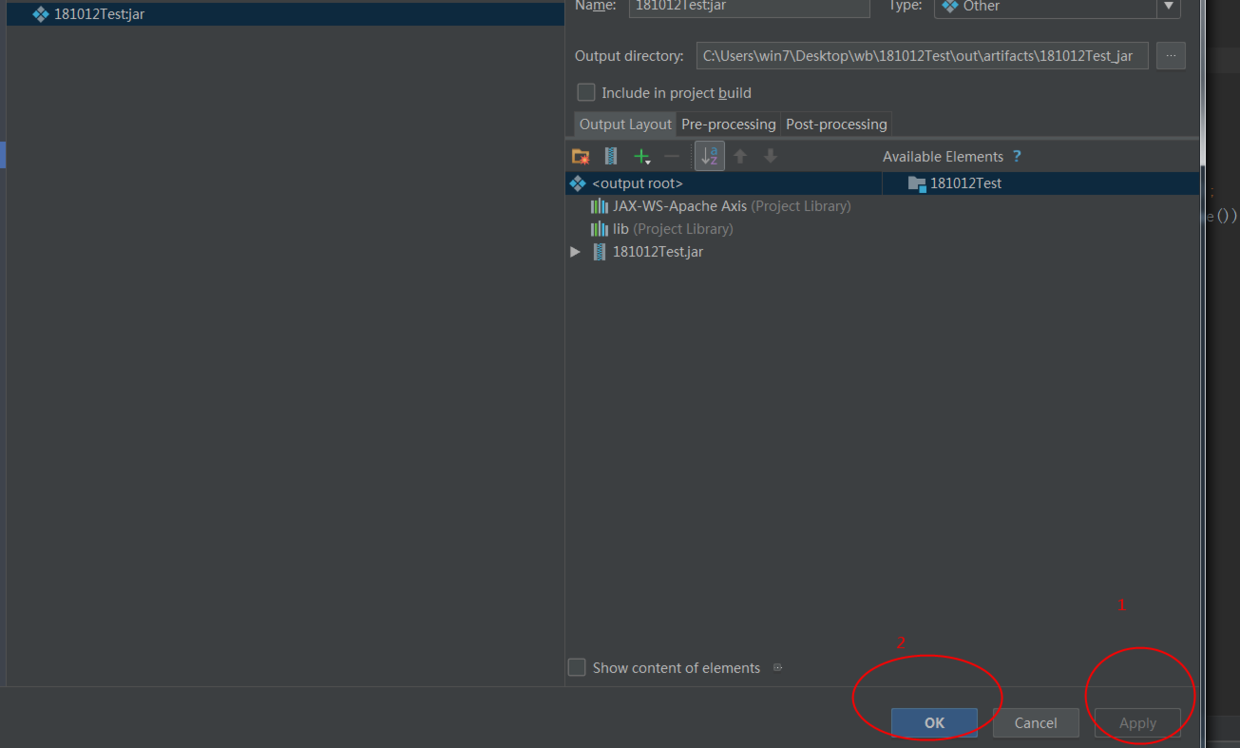1240x748 pixels.
Task: Click the Create Archive toolbar icon
Action: coord(611,156)
